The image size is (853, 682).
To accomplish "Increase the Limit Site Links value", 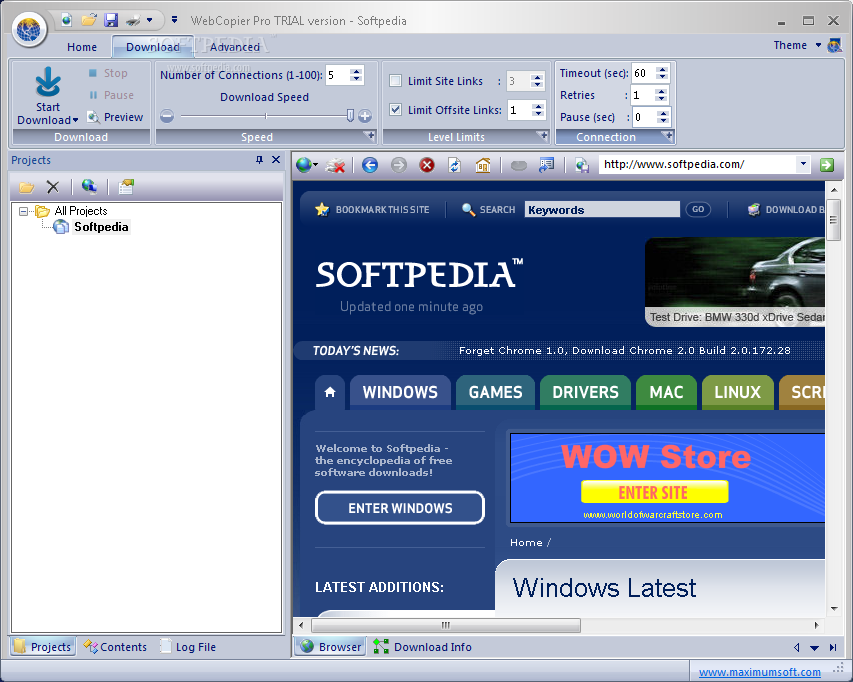I will pyautogui.click(x=537, y=77).
